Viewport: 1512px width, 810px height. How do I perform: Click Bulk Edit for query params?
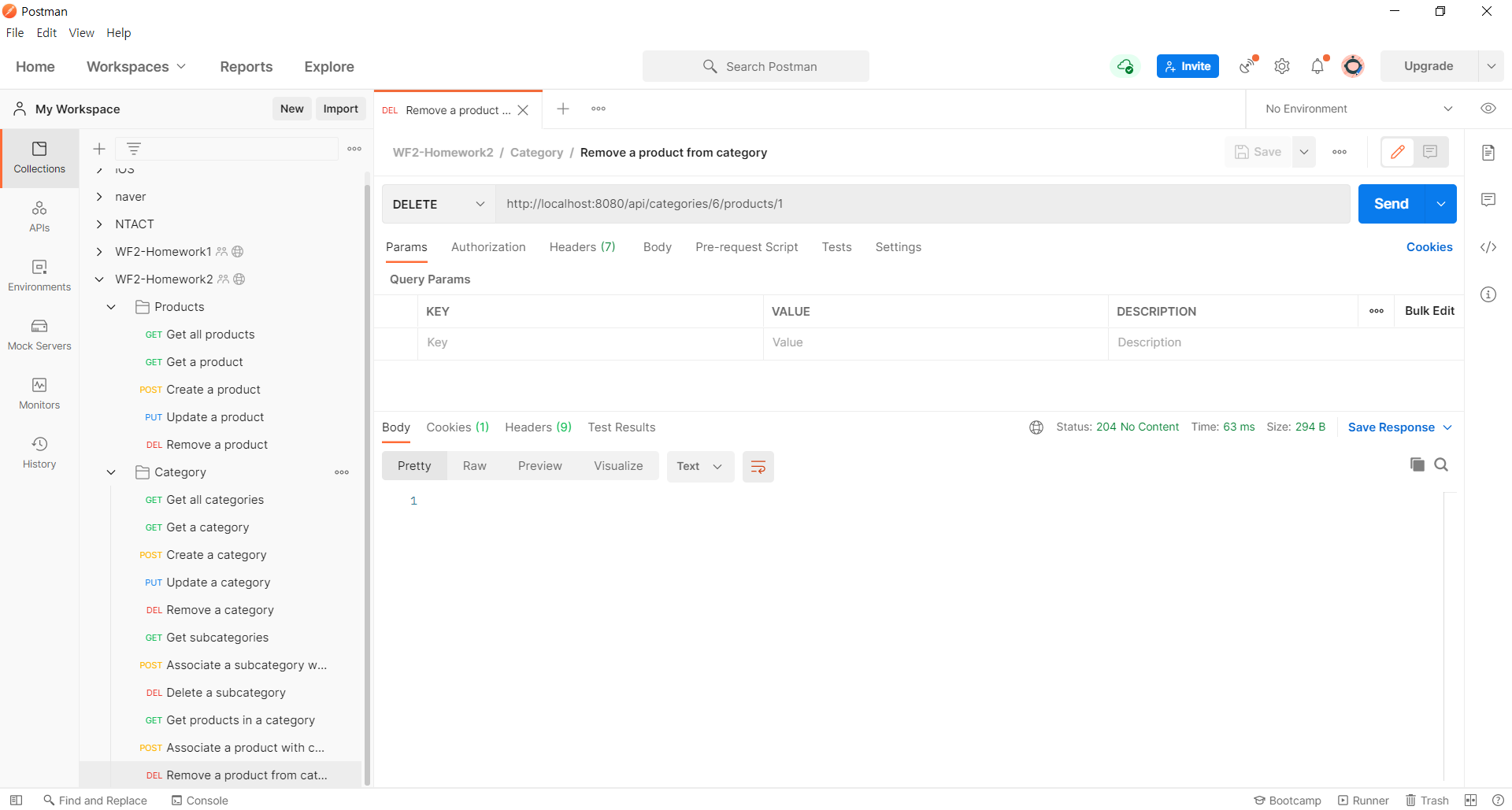click(x=1429, y=311)
